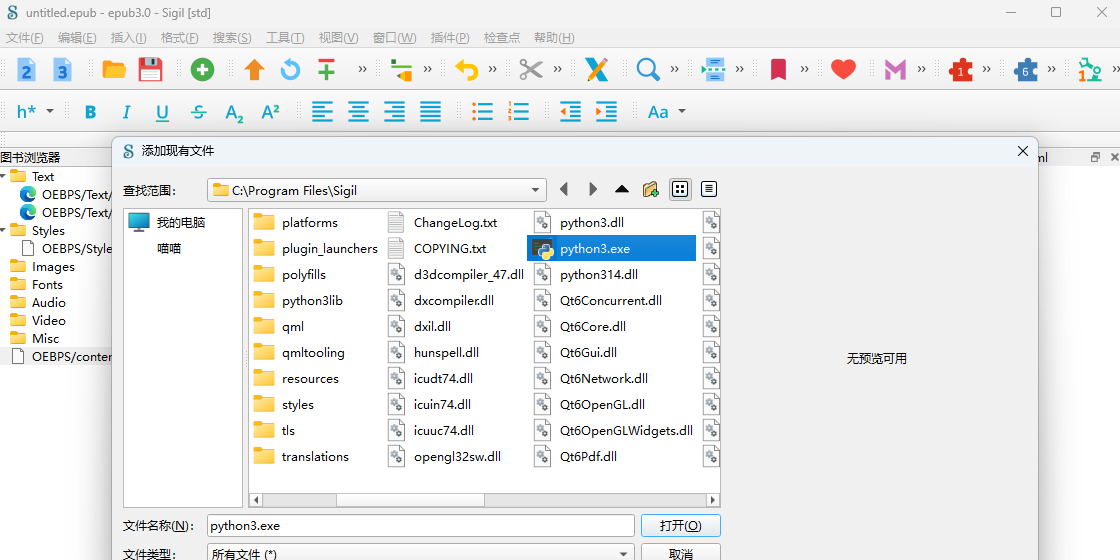Click the scissors cut icon
Image resolution: width=1120 pixels, height=560 pixels.
coord(531,69)
